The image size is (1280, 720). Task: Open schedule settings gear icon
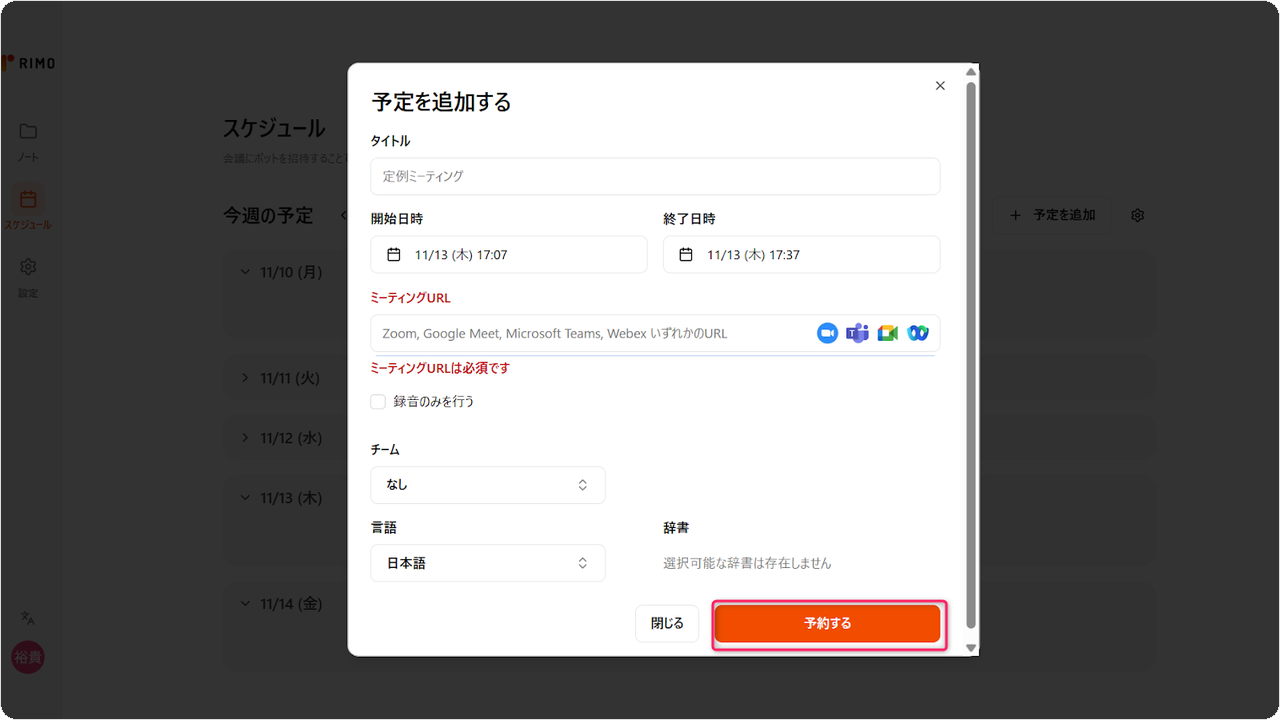click(x=1137, y=215)
